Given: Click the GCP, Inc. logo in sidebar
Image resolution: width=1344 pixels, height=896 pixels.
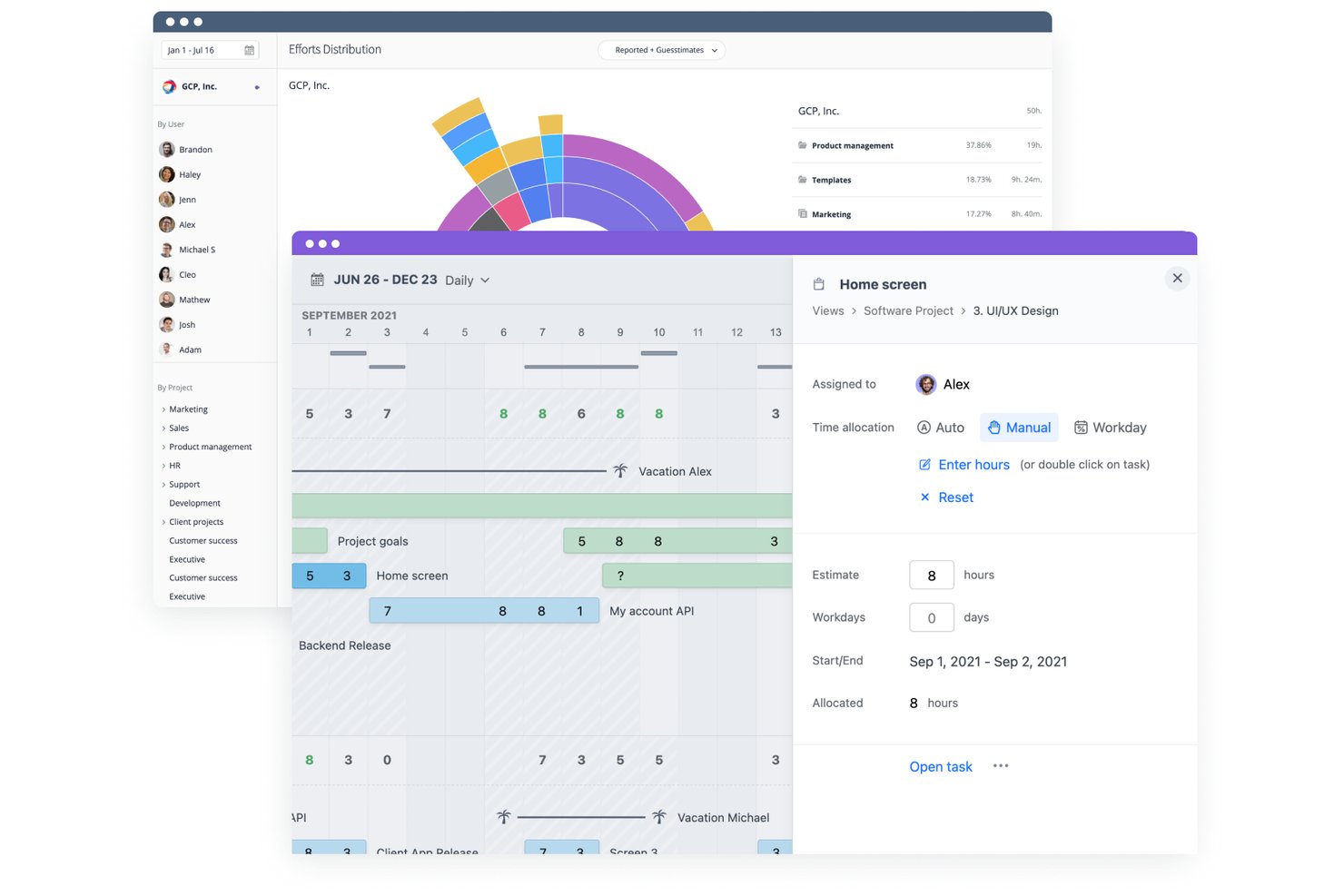Looking at the screenshot, I should [169, 87].
